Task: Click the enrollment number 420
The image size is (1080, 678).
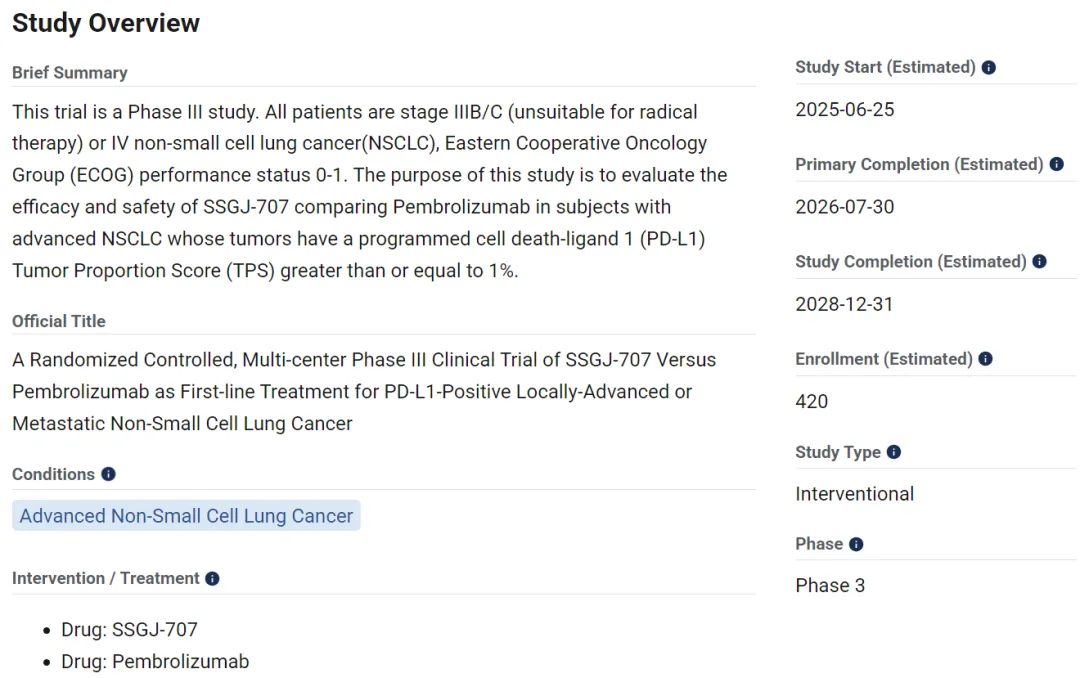Action: point(812,401)
